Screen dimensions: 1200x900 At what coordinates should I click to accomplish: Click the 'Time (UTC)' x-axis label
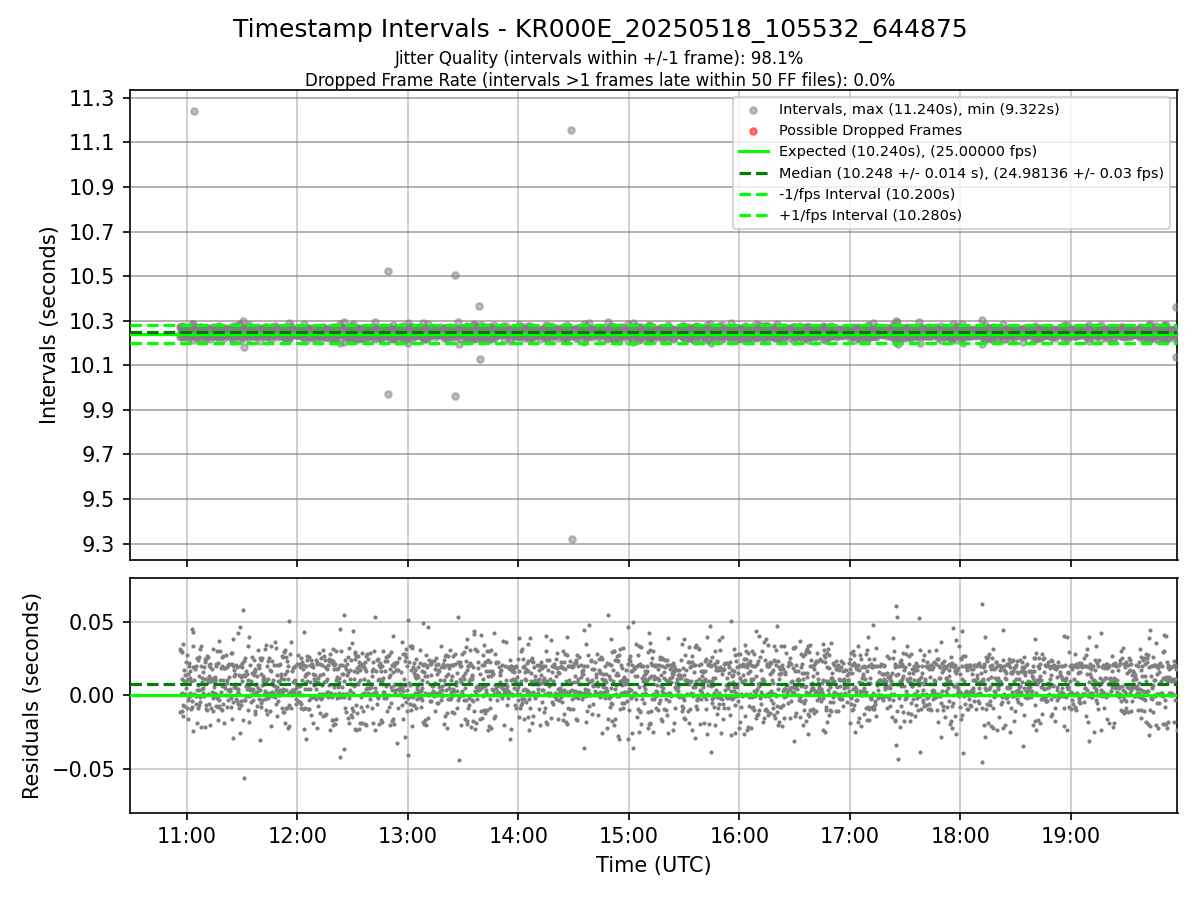point(653,865)
